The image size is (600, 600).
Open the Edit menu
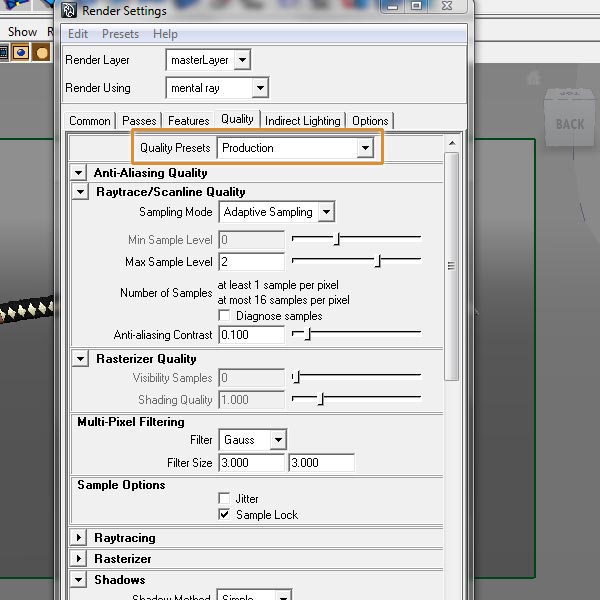[x=78, y=34]
